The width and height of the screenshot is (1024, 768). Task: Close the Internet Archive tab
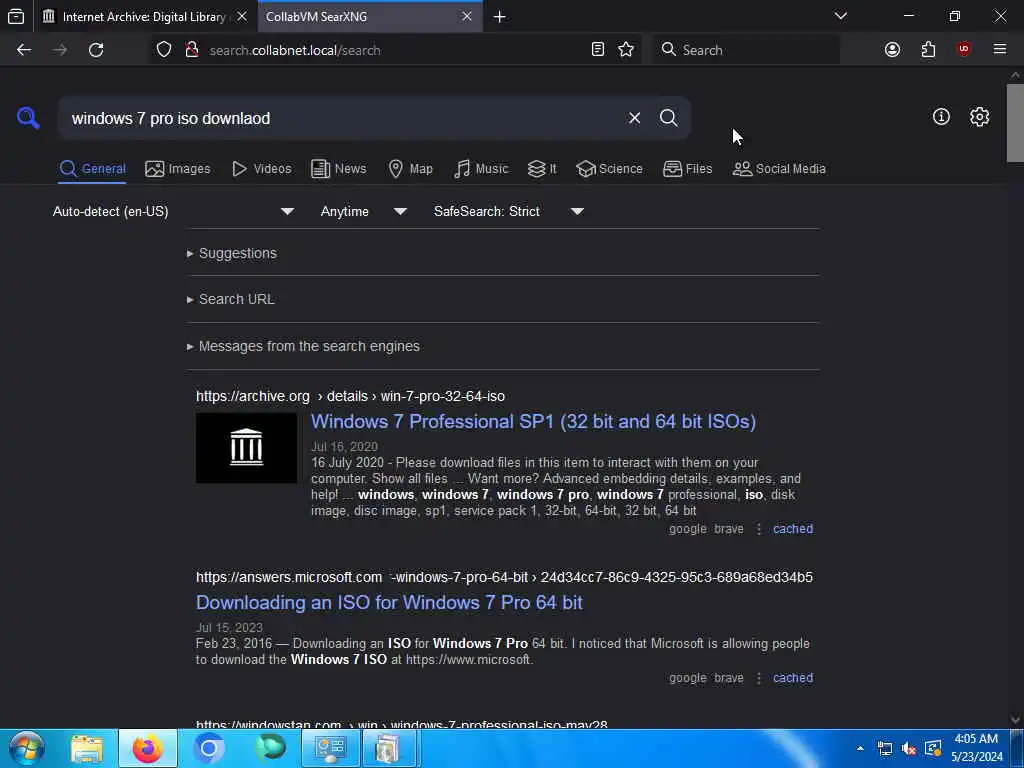[x=242, y=16]
